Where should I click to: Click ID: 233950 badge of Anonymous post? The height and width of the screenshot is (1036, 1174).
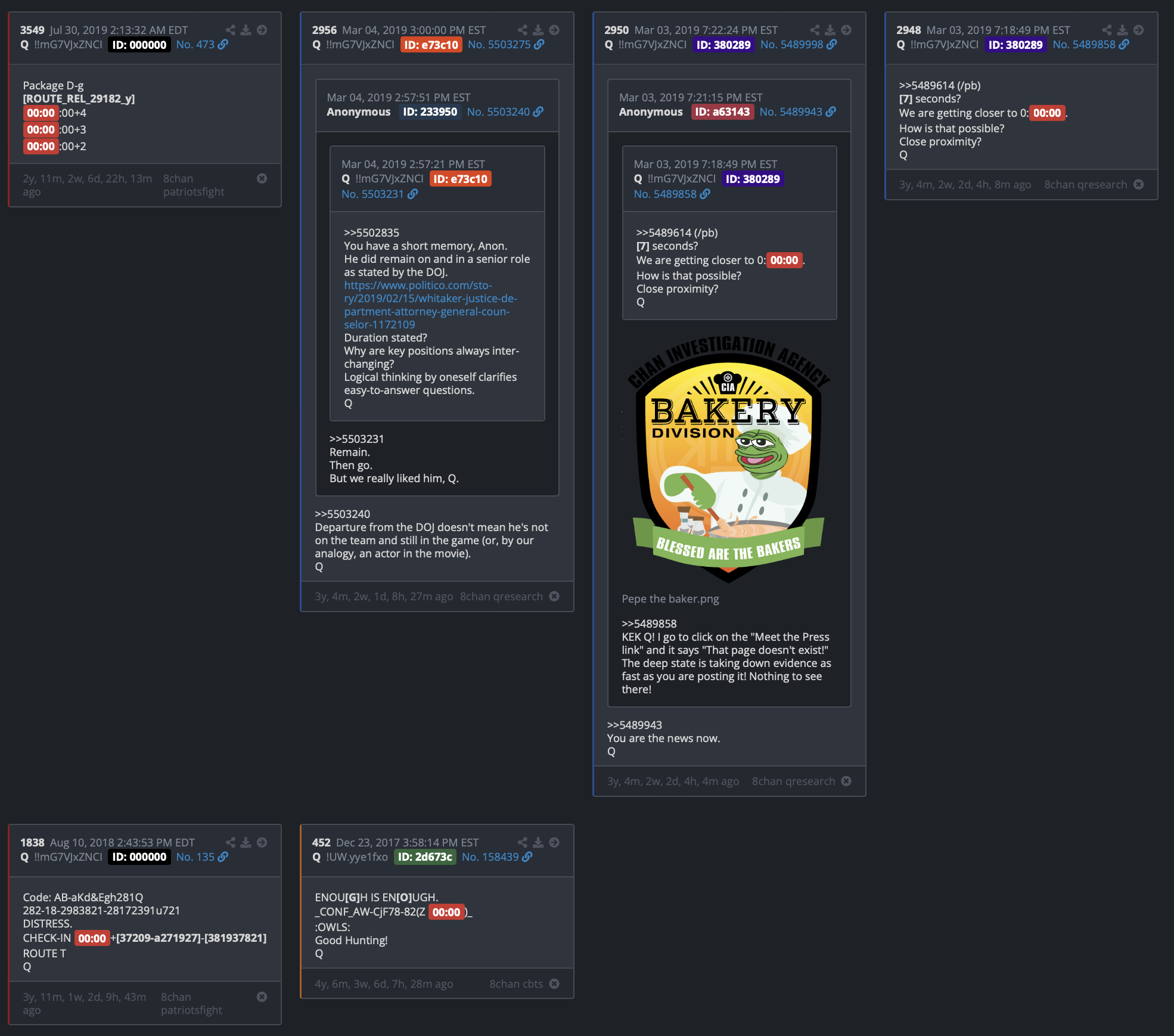click(x=430, y=111)
